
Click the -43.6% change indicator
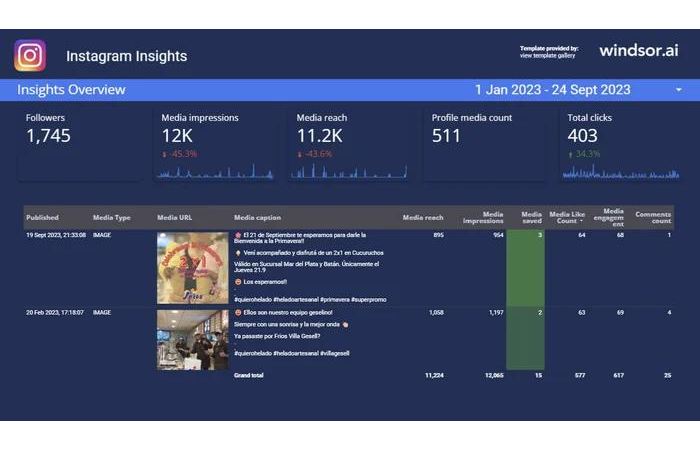point(315,154)
